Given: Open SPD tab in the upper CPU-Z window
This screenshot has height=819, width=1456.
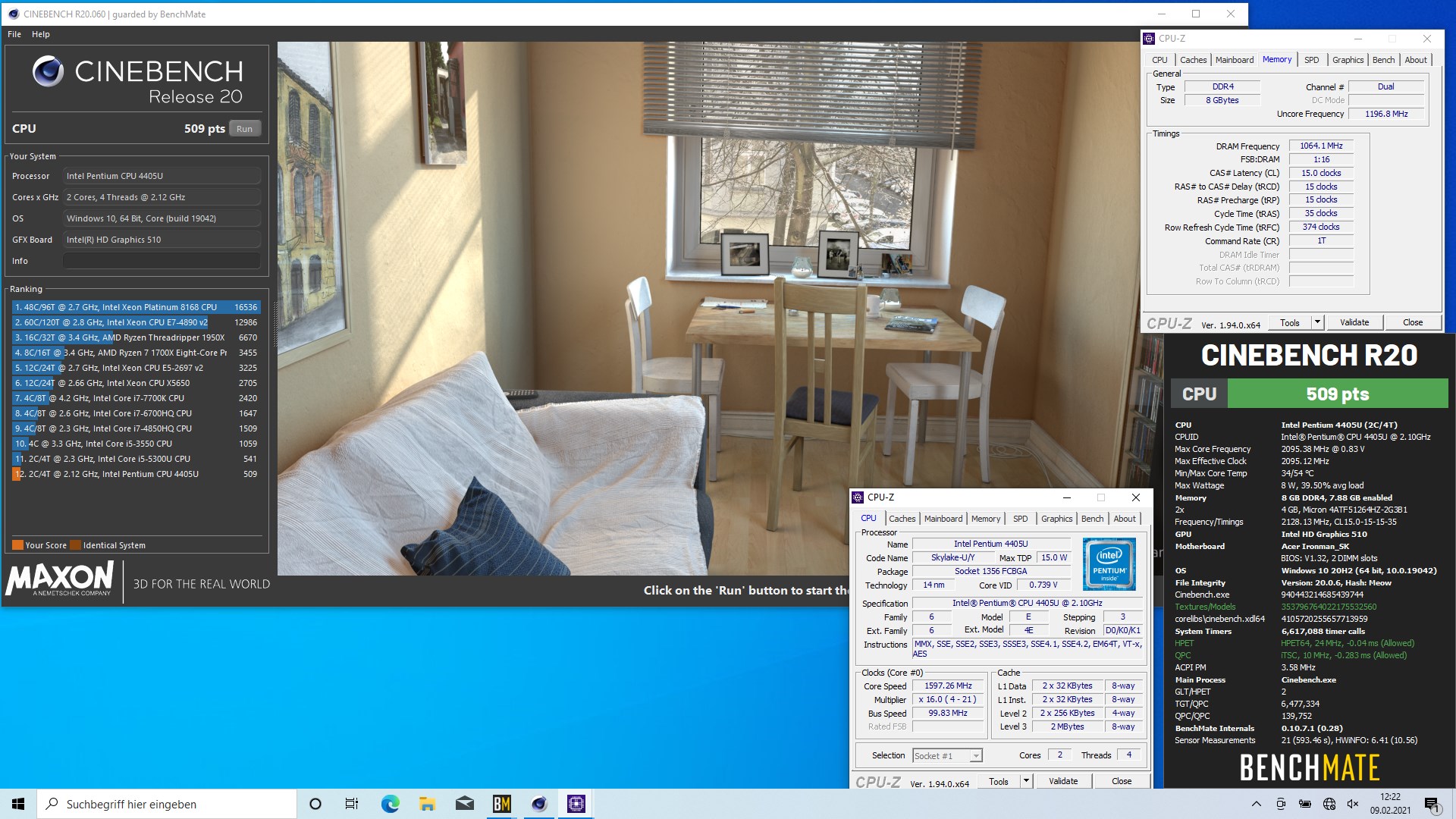Looking at the screenshot, I should (x=1312, y=60).
